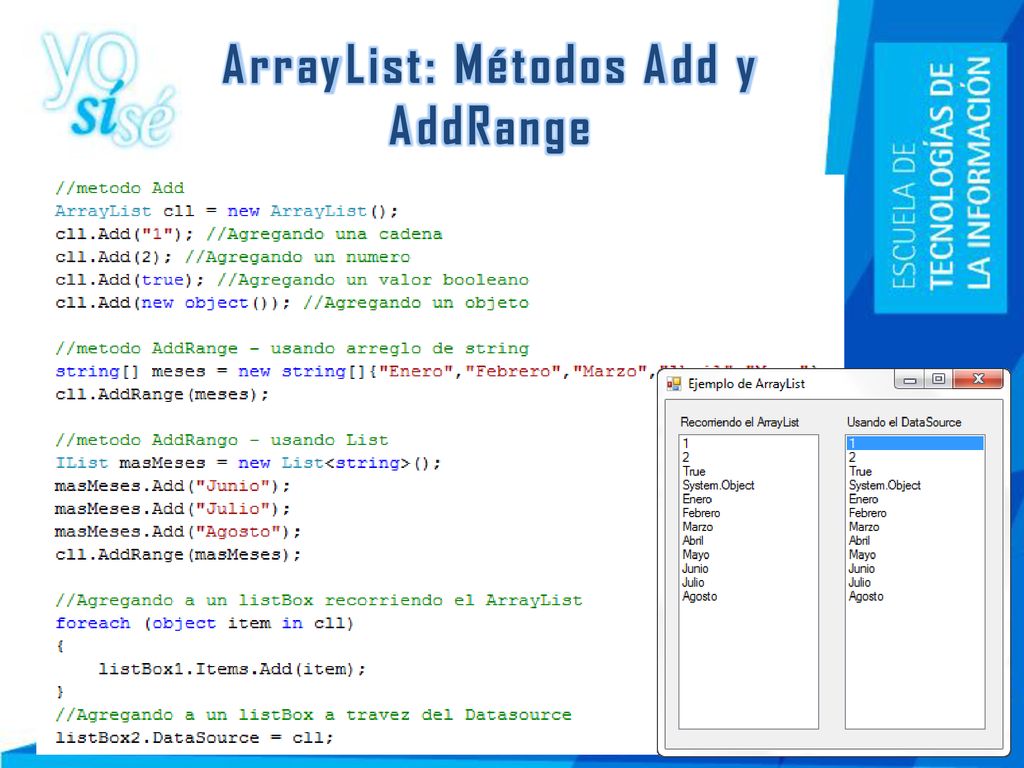Maximize the Ejemplo de ArrayList window
Viewport: 1024px width, 768px height.
tap(938, 379)
